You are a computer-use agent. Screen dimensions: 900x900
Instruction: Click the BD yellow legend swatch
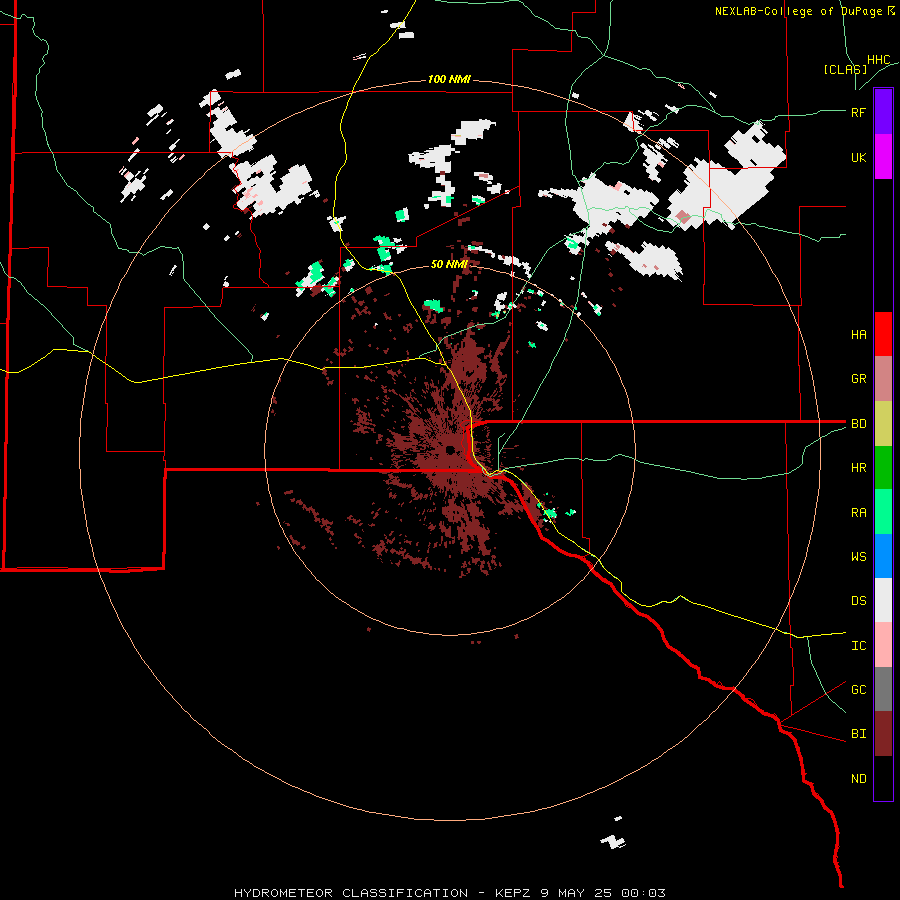coord(883,424)
